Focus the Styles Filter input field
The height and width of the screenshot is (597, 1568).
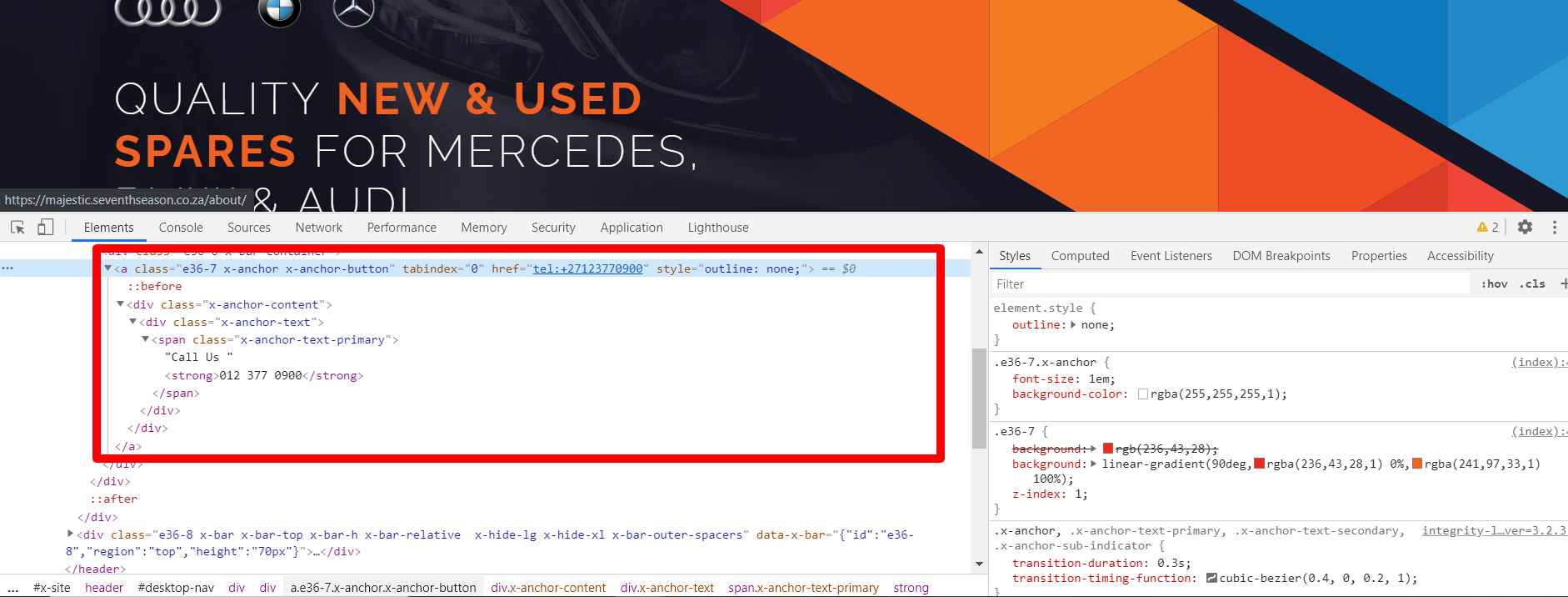(x=1231, y=283)
